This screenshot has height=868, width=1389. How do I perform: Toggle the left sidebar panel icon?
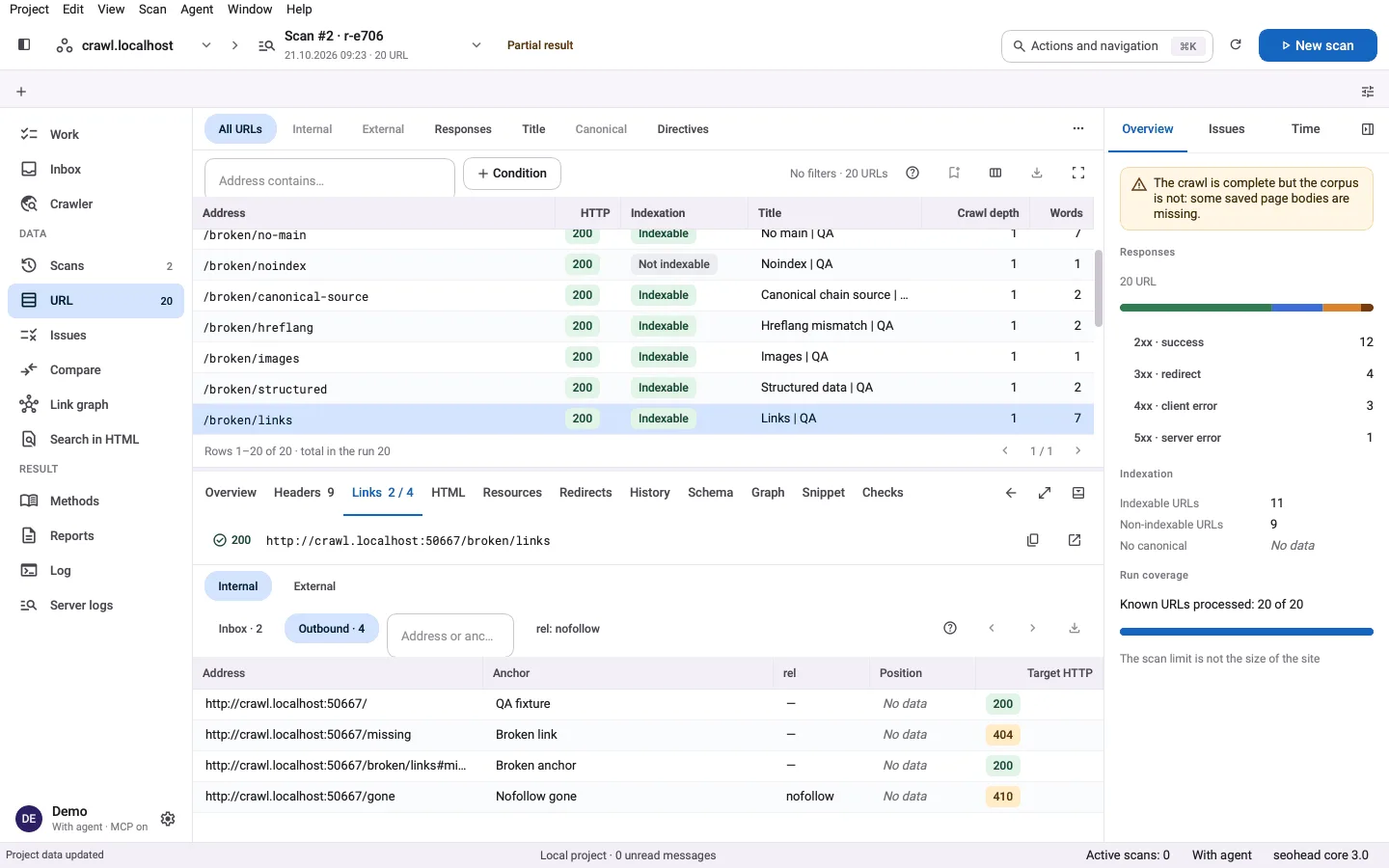click(24, 44)
